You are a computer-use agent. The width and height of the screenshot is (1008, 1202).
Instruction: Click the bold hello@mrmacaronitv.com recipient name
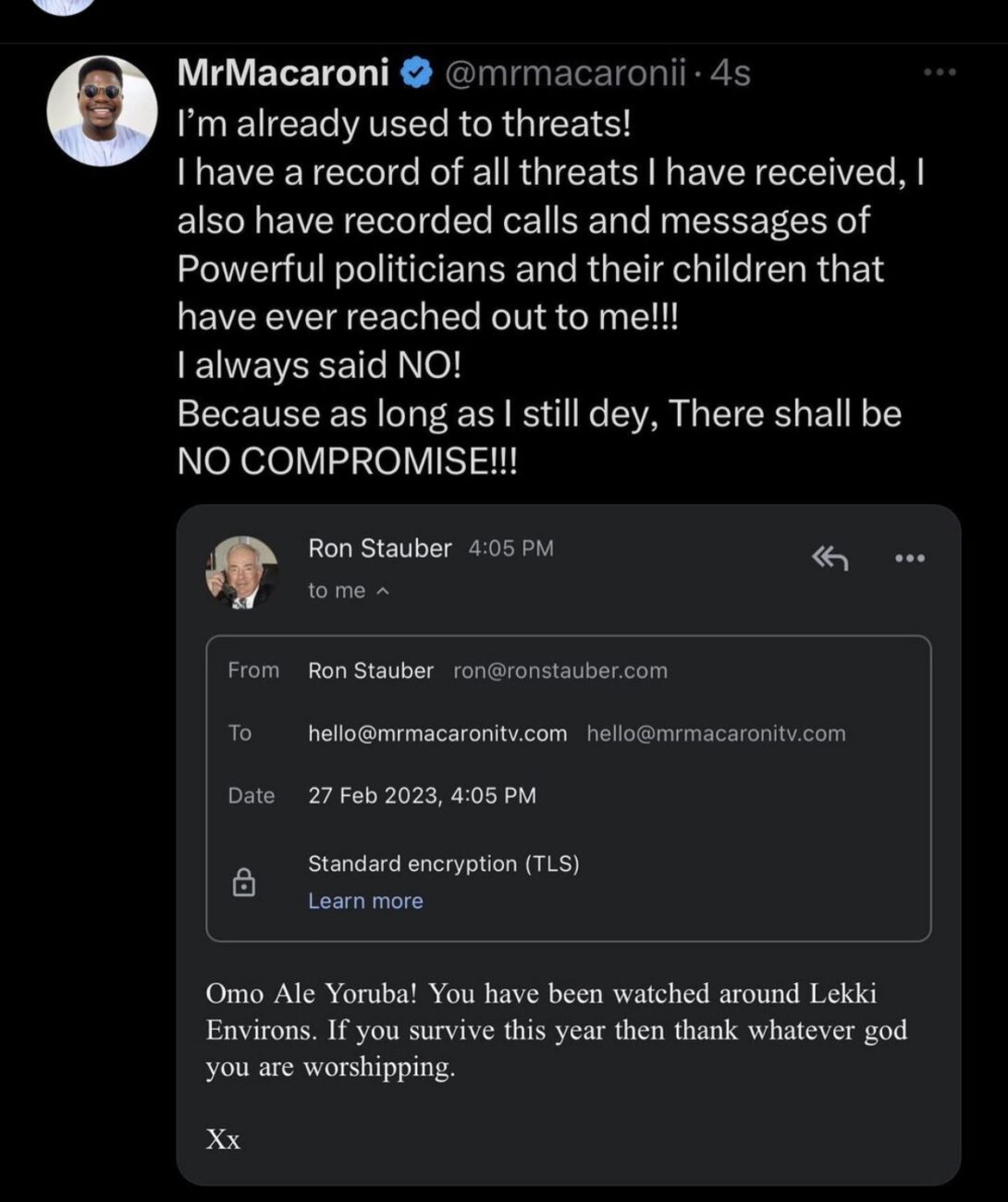click(437, 733)
